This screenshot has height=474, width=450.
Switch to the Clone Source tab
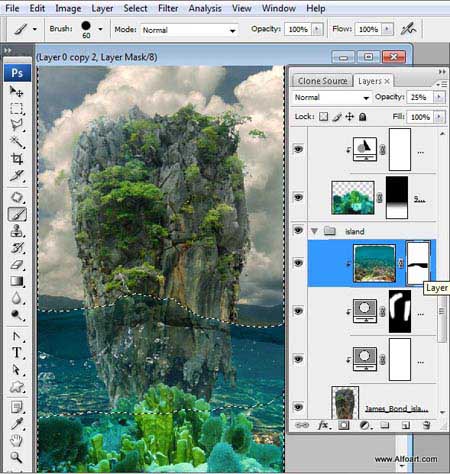point(322,81)
